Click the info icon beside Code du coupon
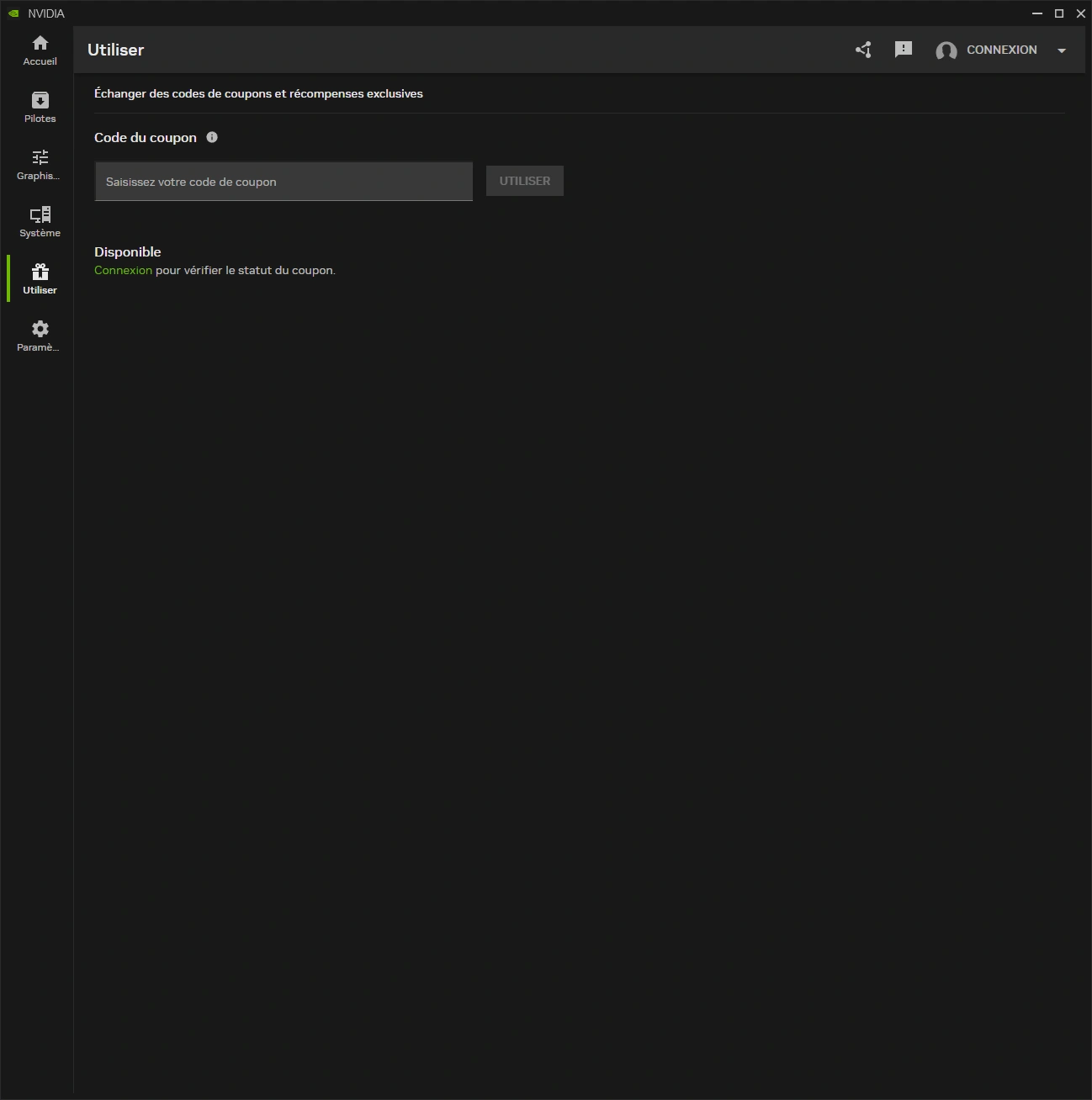This screenshot has width=1092, height=1100. tap(212, 137)
